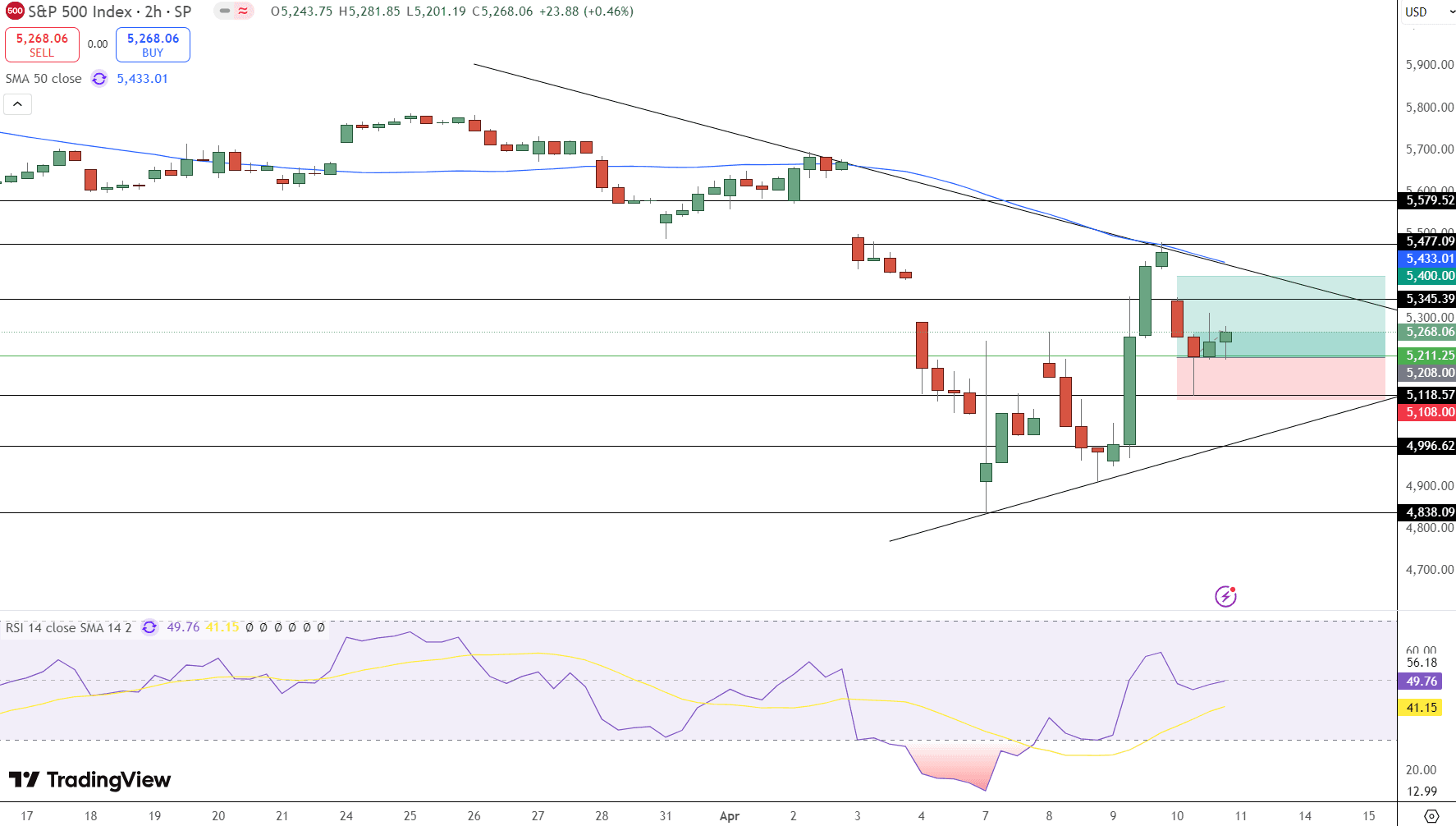The image size is (1456, 826).
Task: Click the yellow 41.15 RSI axis label
Action: (x=1422, y=708)
